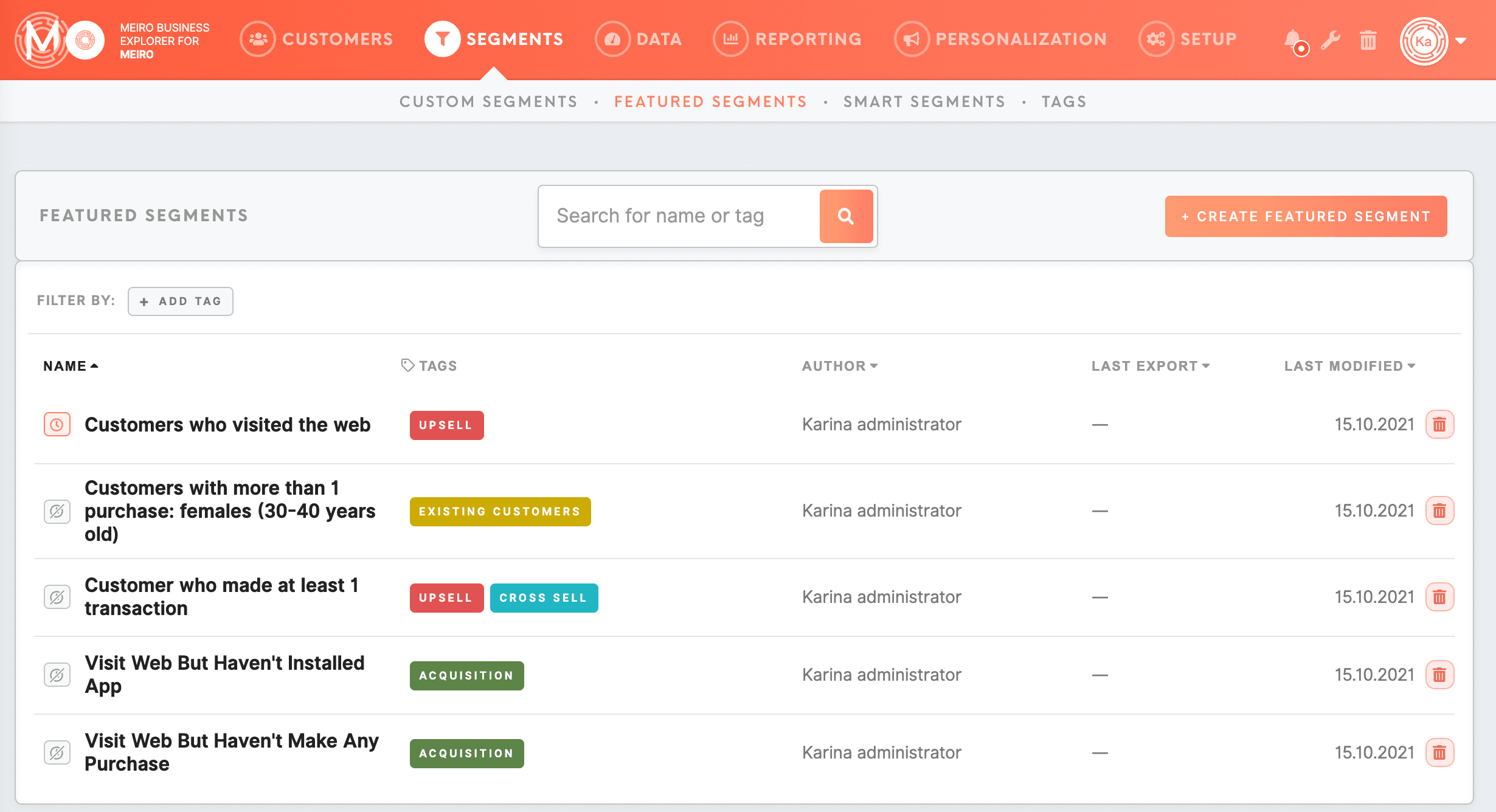1496x812 pixels.
Task: Select the red Upsell tag badge
Action: click(446, 425)
